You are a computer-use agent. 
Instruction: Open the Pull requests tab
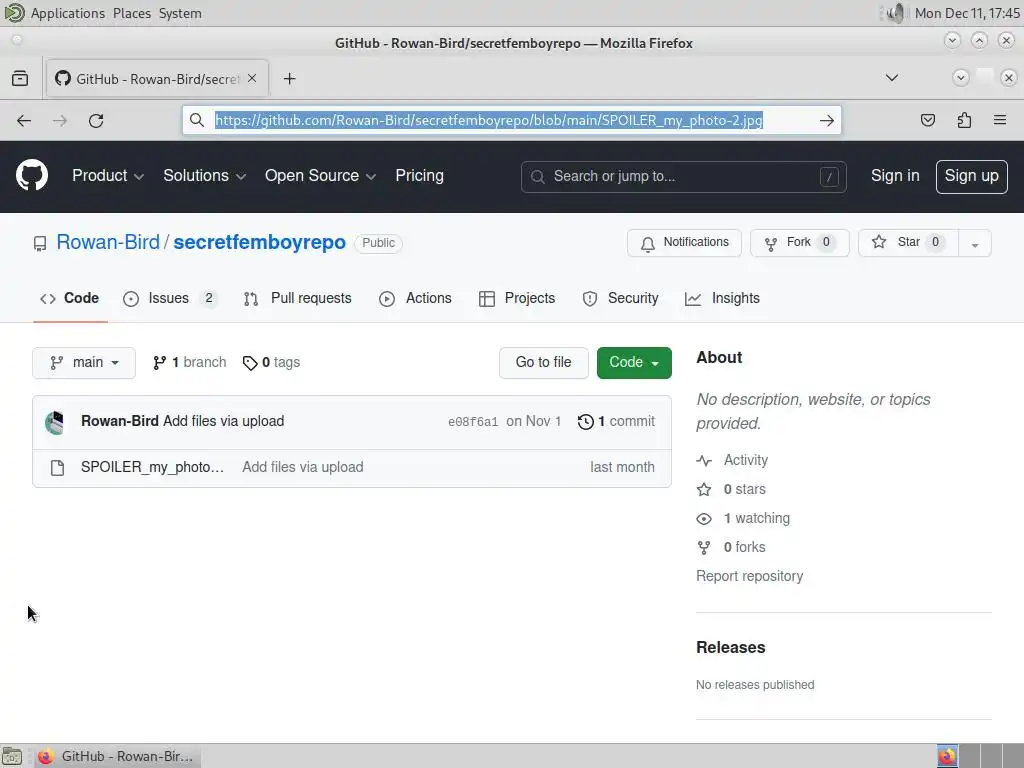297,298
